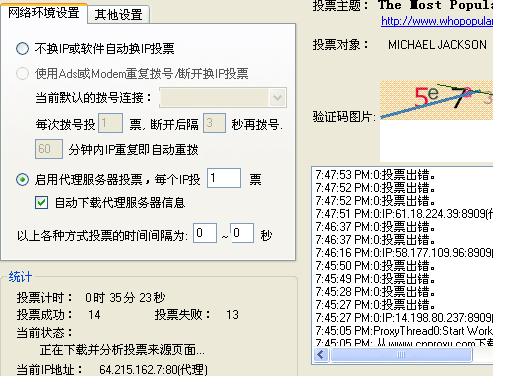The image size is (512, 384).
Task: Switch to the 网络环境设置 tab
Action: (x=44, y=13)
